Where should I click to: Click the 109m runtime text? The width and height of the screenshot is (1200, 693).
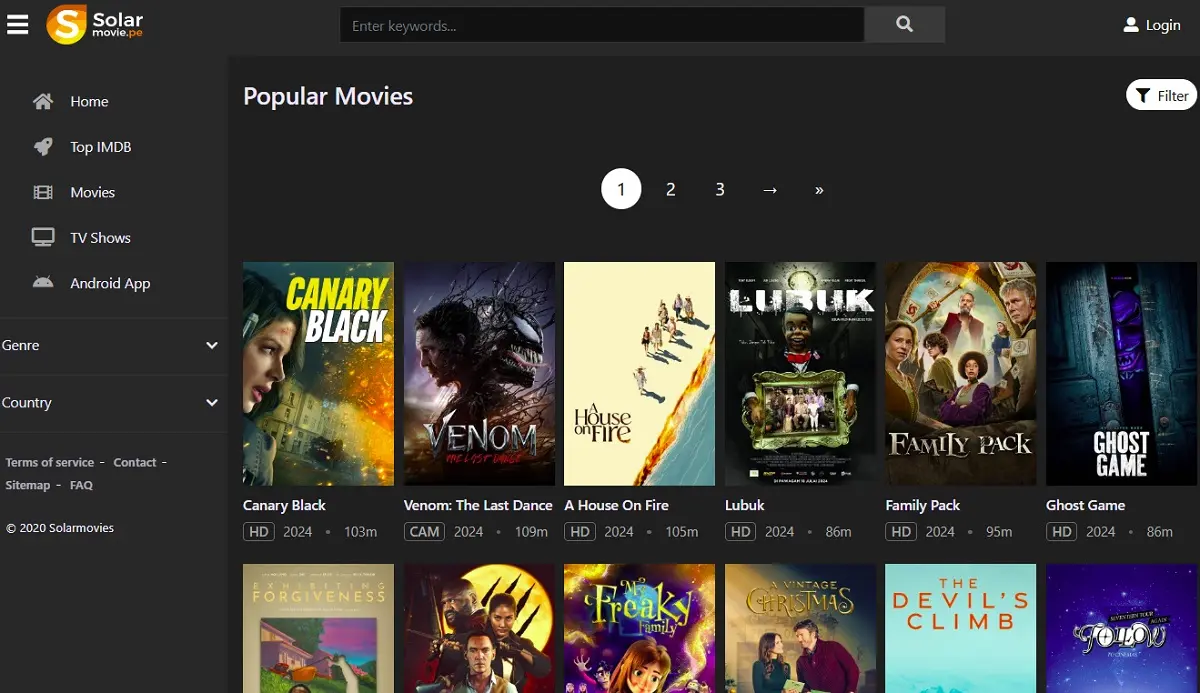531,532
